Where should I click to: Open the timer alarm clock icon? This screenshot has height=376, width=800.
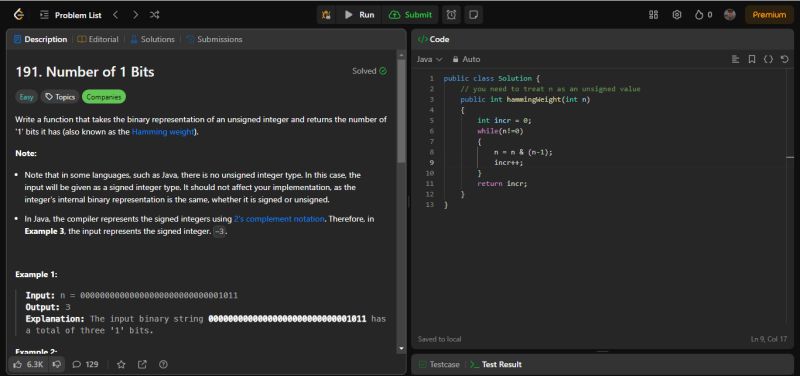coord(451,15)
